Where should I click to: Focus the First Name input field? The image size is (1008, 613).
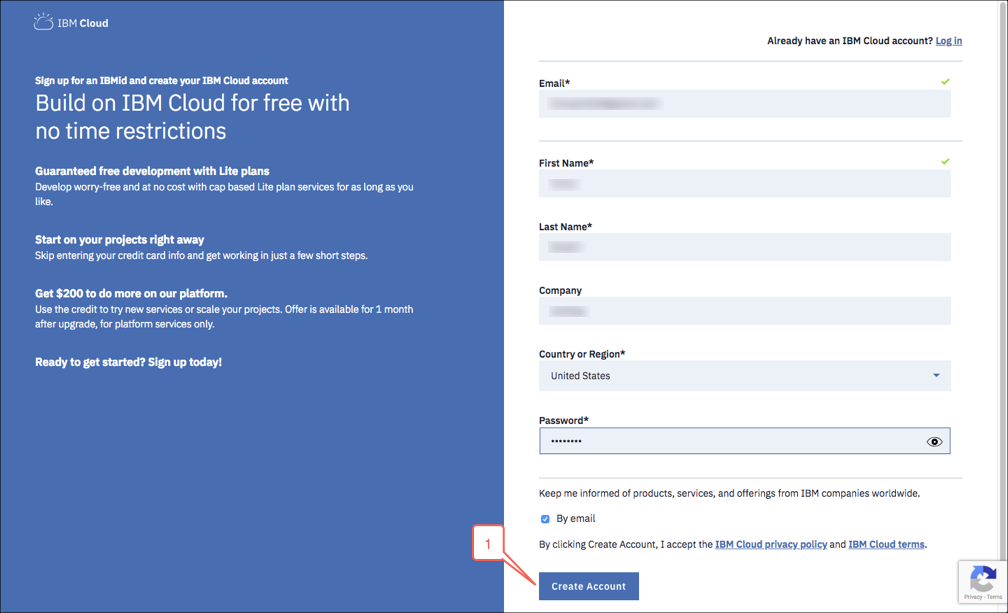click(x=744, y=184)
